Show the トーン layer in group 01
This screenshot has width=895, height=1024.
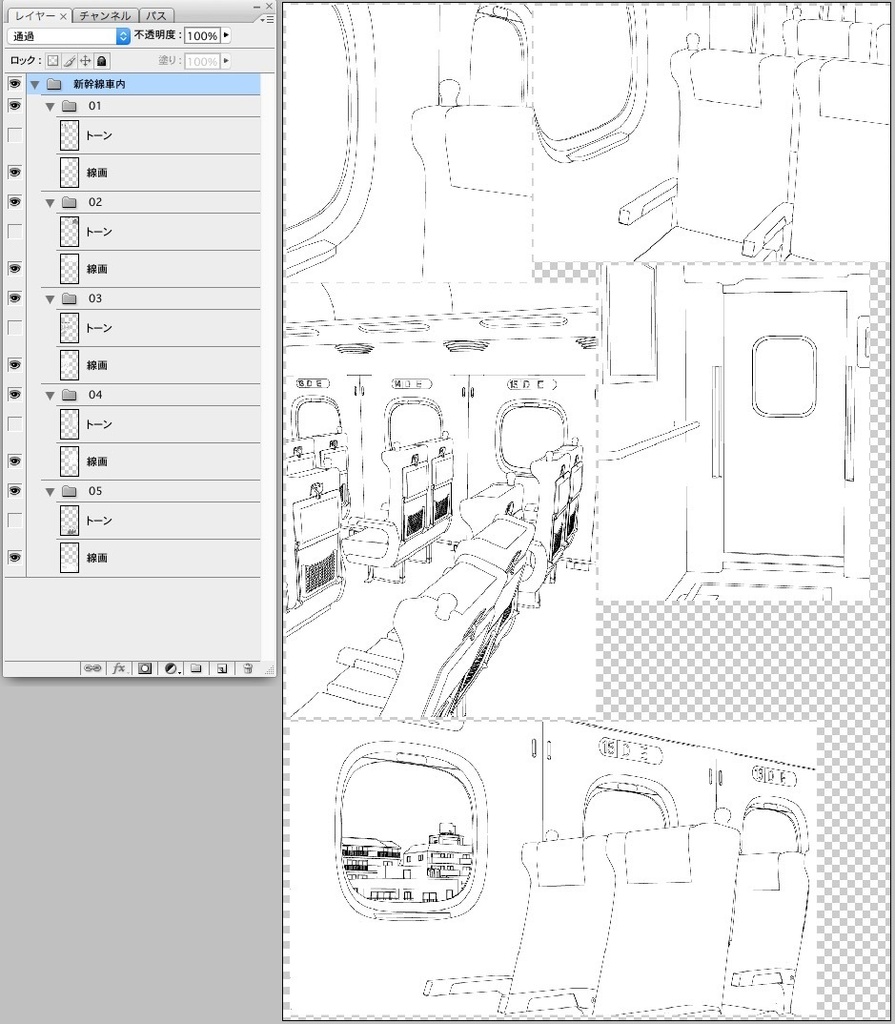coord(13,135)
